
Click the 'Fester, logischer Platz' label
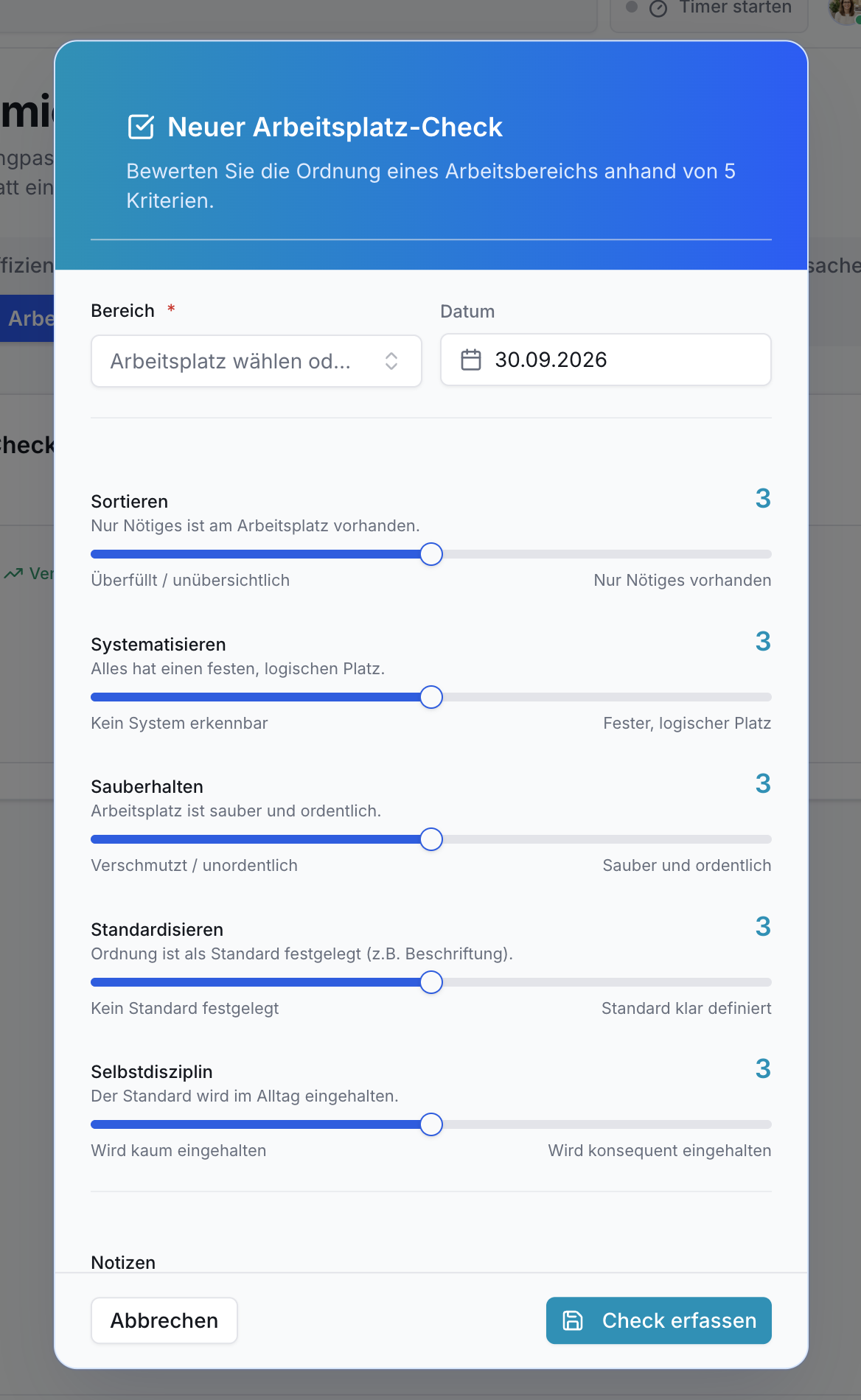tap(687, 724)
